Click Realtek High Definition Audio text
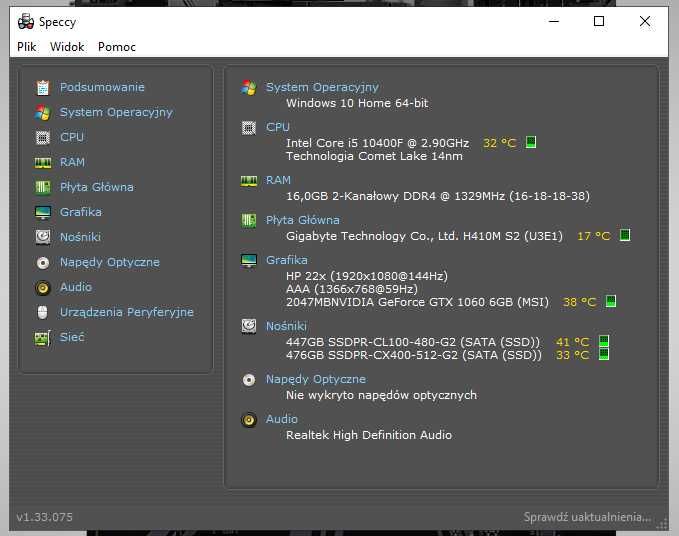This screenshot has height=536, width=679. [x=369, y=435]
